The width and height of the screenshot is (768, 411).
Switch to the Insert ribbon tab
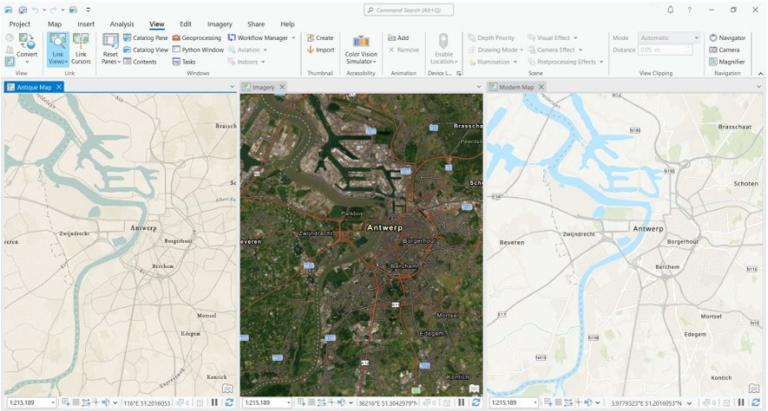[x=86, y=24]
